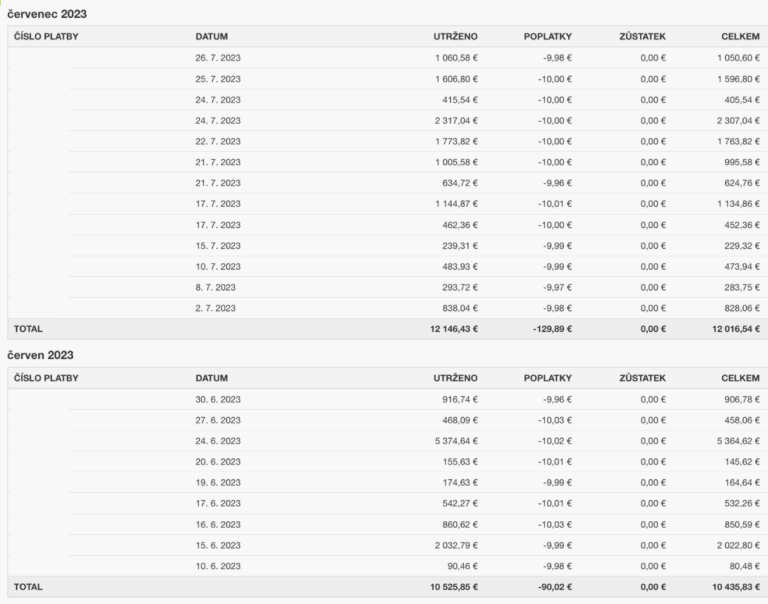The width and height of the screenshot is (768, 604).
Task: Click the 2 022,80 € total amount
Action: 738,545
